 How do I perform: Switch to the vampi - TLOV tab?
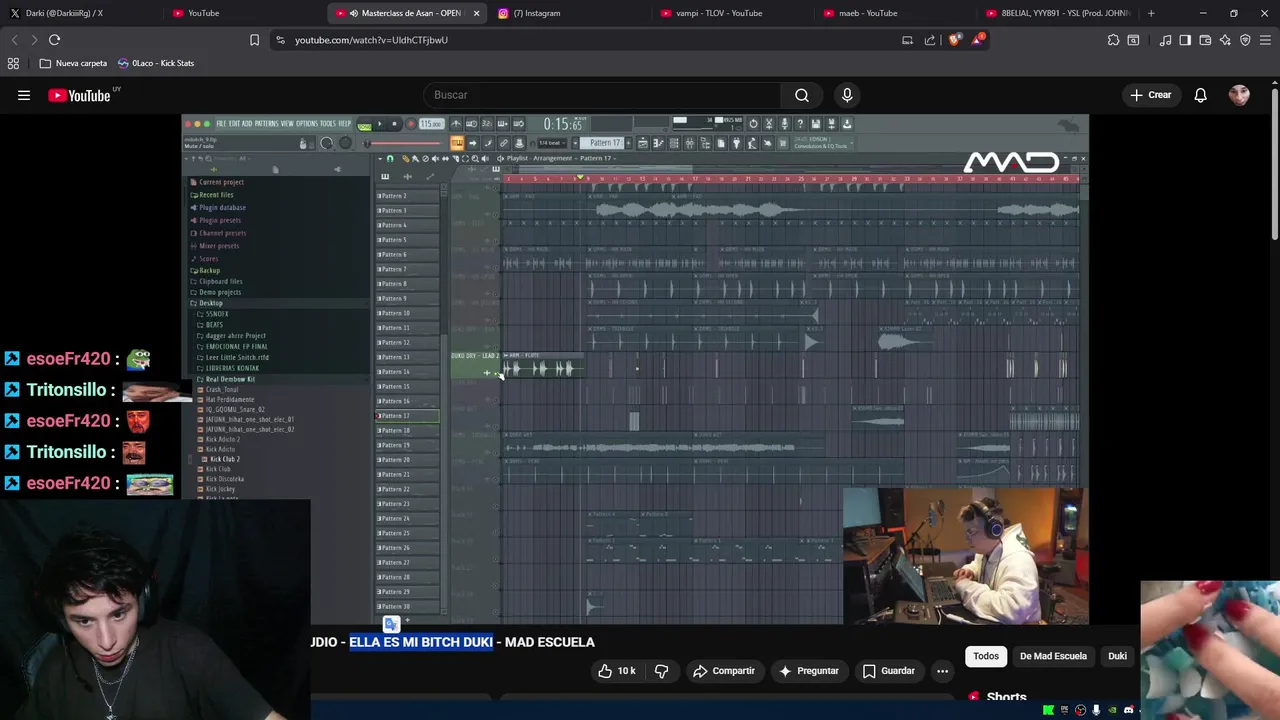[733, 13]
